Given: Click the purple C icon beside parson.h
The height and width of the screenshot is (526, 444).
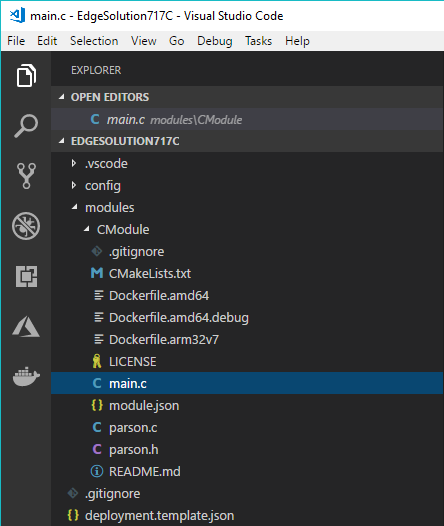Looking at the screenshot, I should coord(97,449).
